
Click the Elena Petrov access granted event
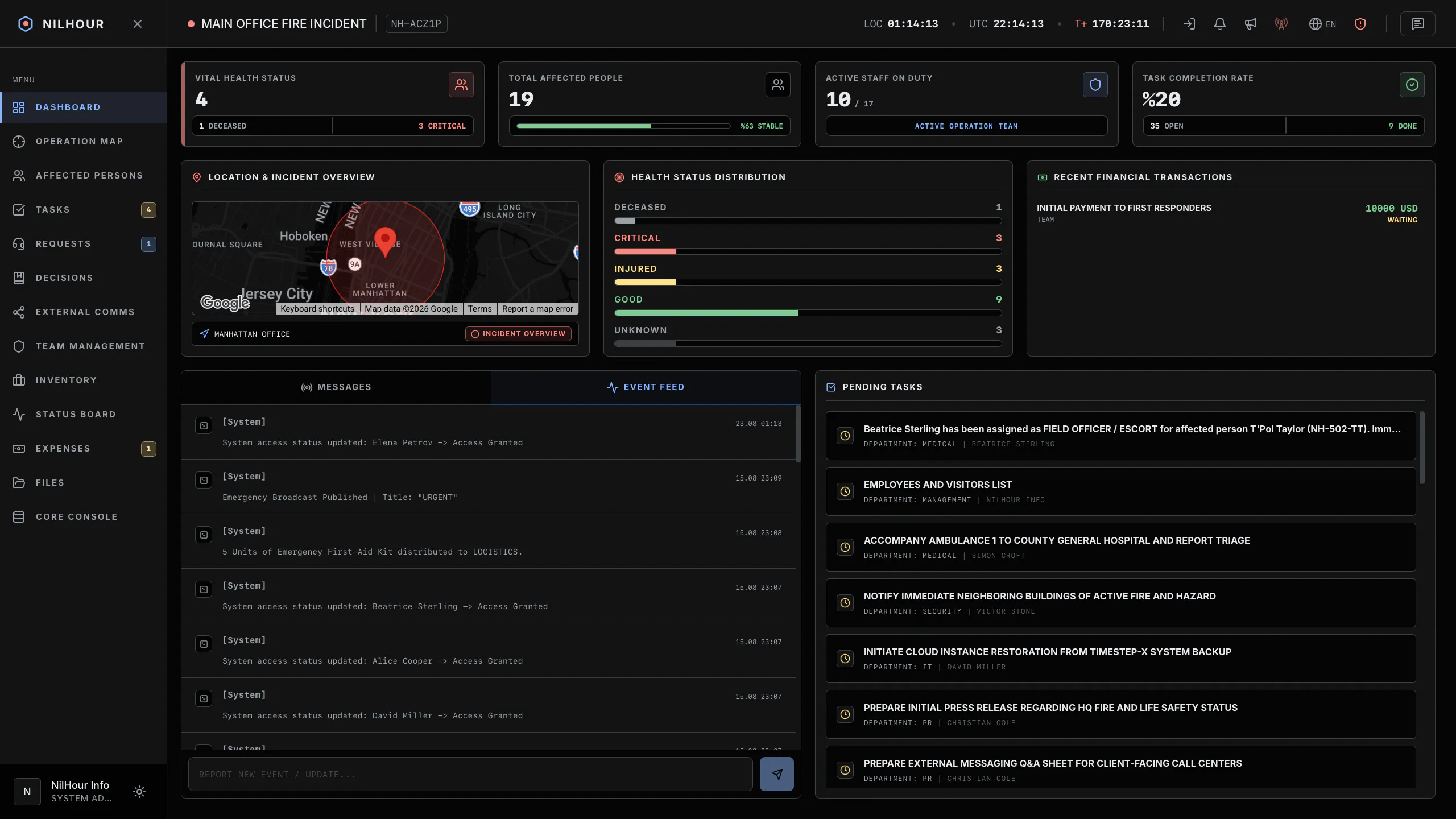[x=489, y=432]
